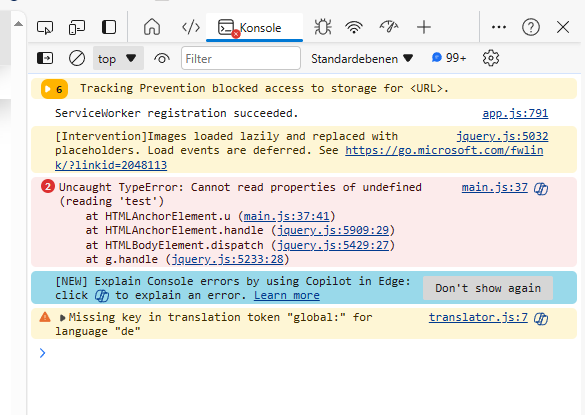Open stack frame link jquery.js:5233:28

tap(227, 259)
